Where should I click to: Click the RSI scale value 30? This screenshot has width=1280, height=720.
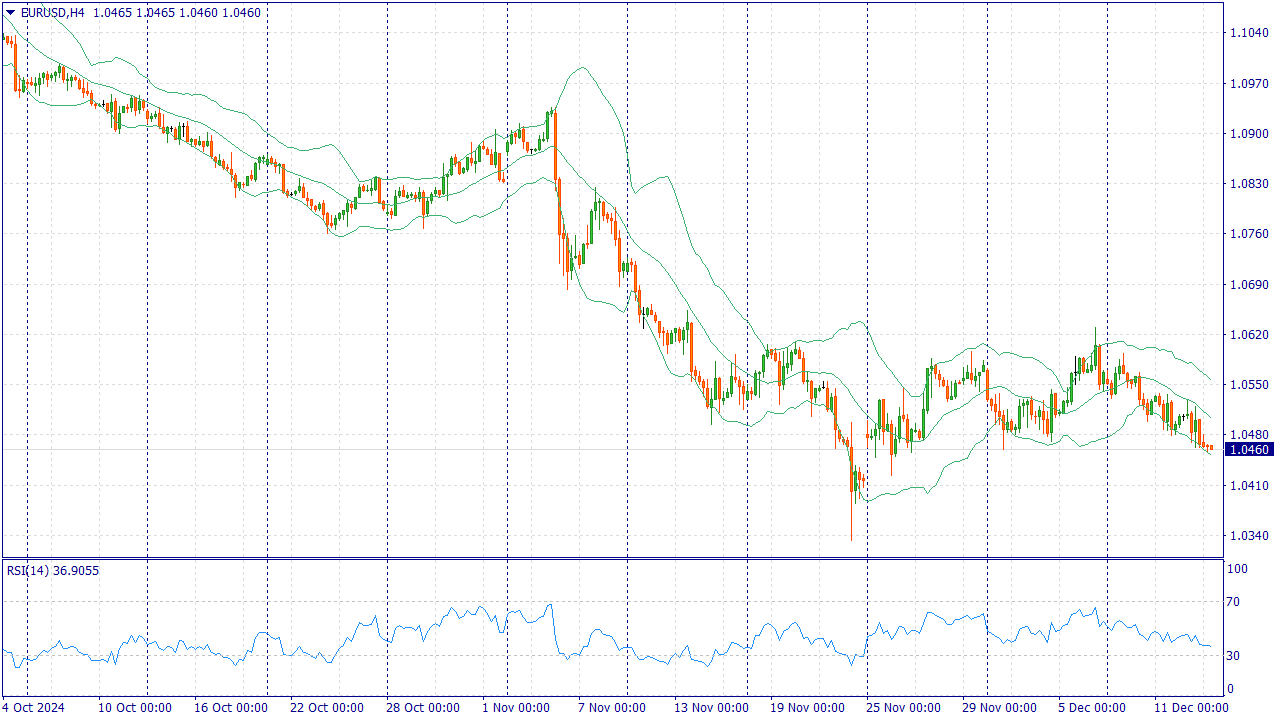point(1235,656)
